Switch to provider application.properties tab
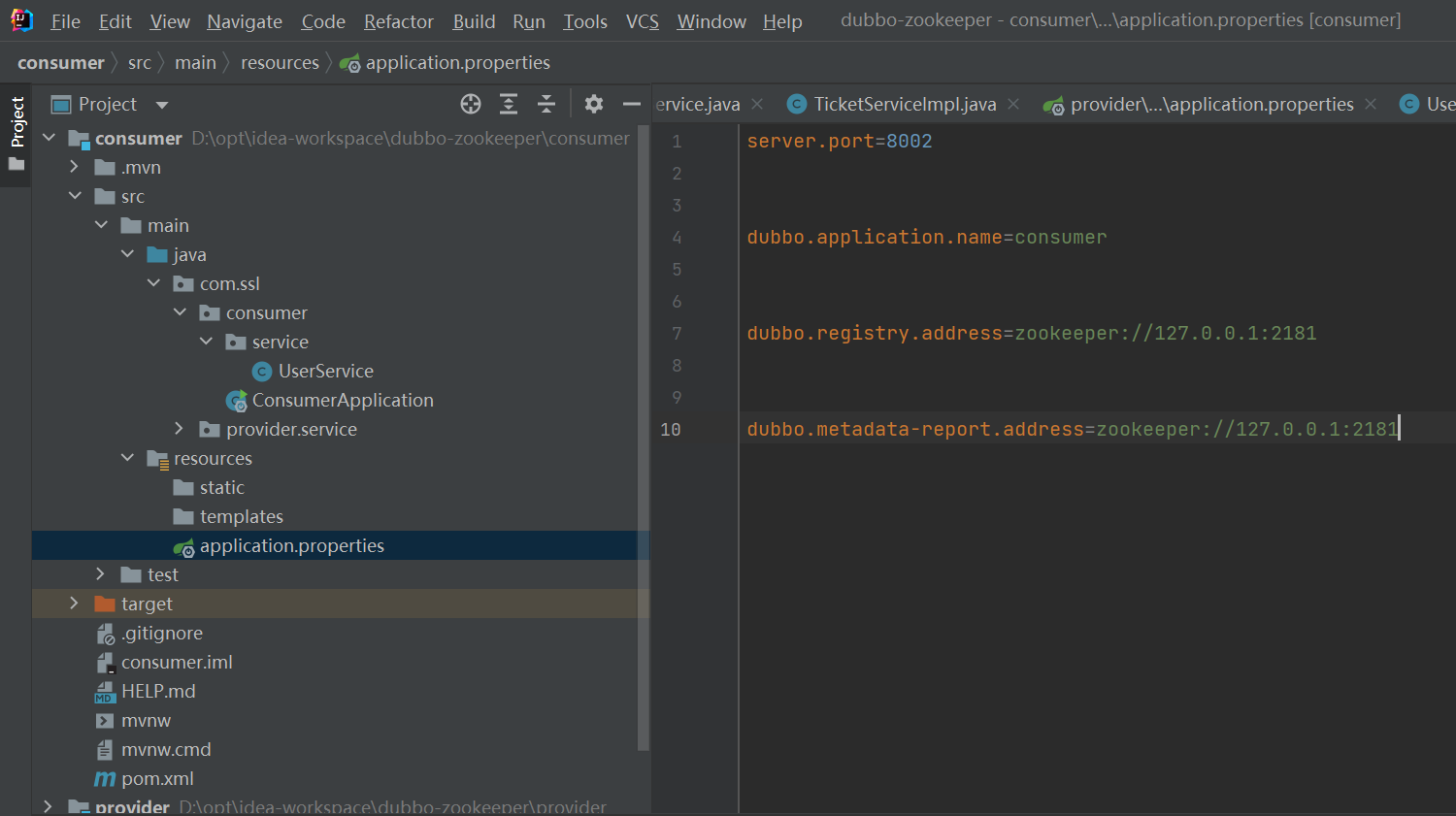 point(1211,104)
